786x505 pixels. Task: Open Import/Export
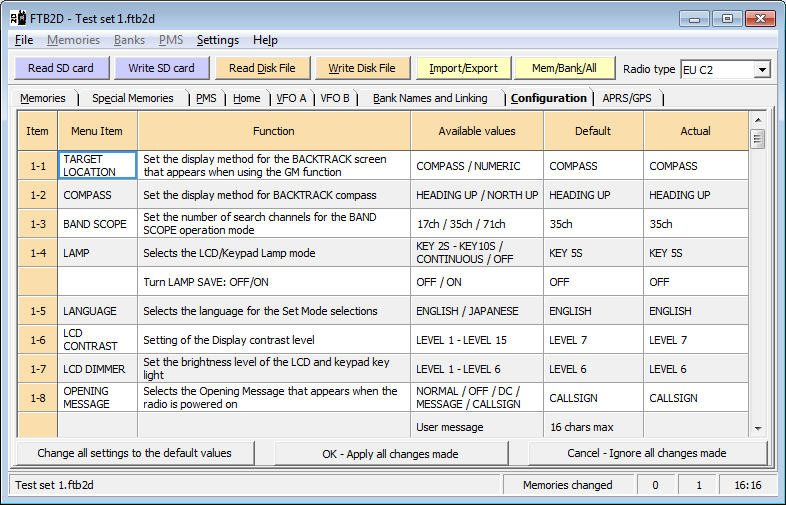tap(463, 68)
